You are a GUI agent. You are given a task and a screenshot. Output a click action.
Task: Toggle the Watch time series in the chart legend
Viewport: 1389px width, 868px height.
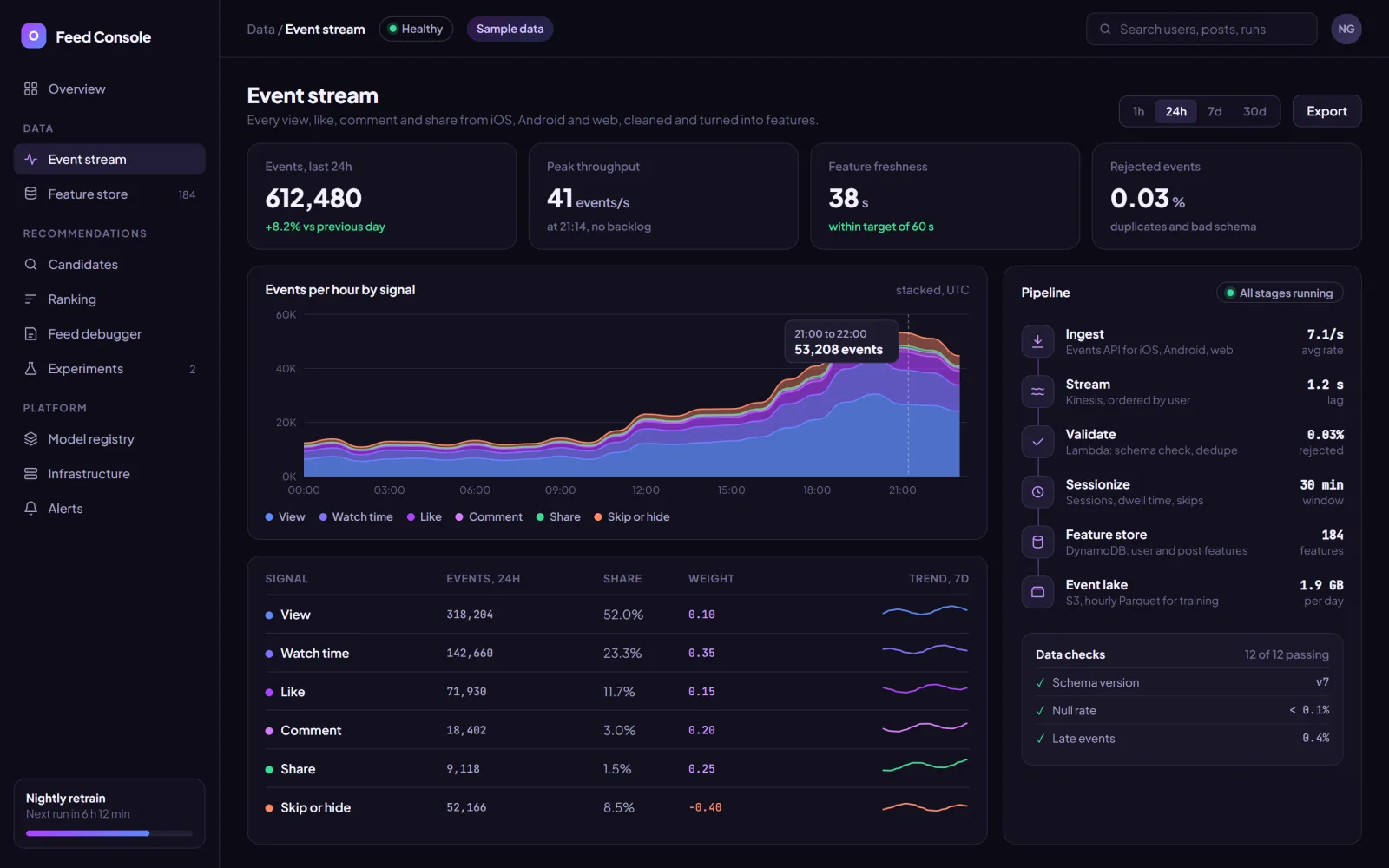356,517
